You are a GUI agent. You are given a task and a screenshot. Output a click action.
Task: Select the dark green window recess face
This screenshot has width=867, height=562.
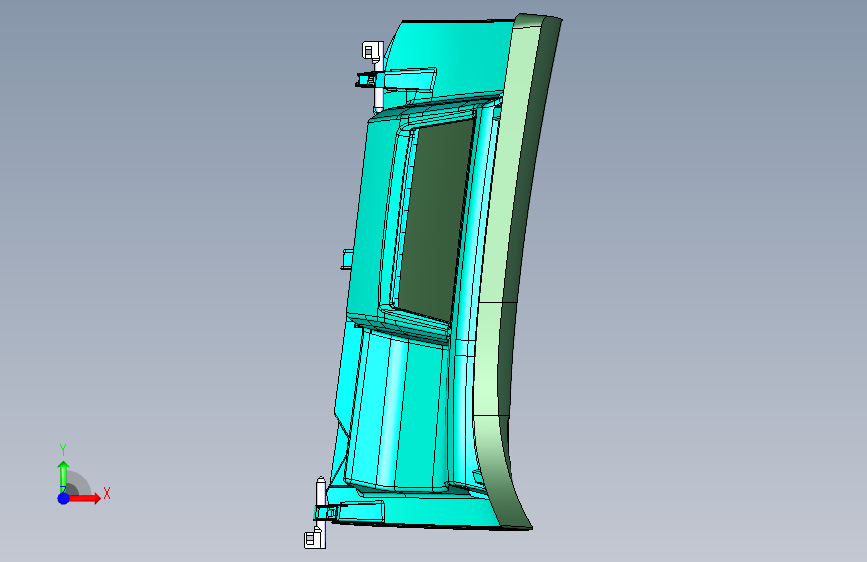(x=435, y=221)
